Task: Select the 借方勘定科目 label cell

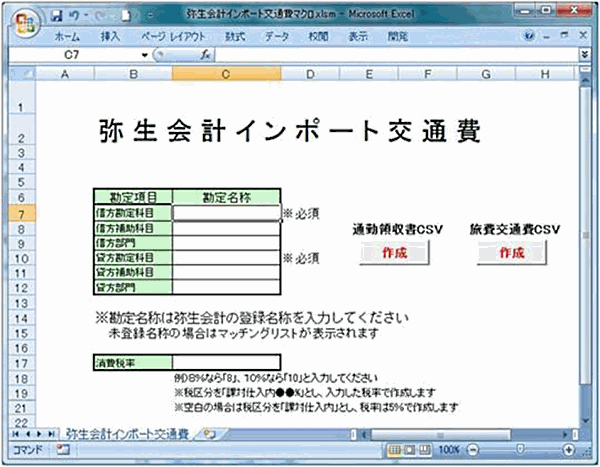Action: point(133,213)
